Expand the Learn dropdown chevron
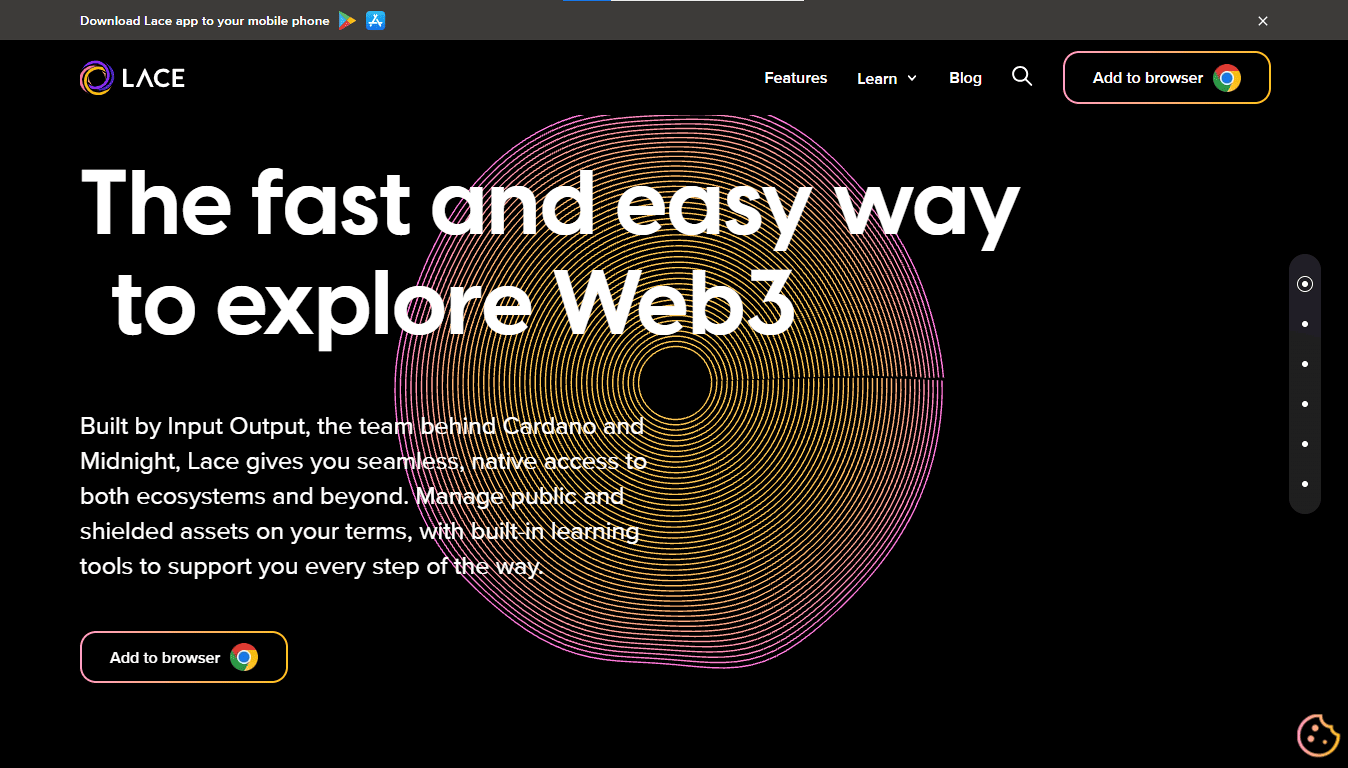Viewport: 1348px width, 768px height. pos(912,79)
